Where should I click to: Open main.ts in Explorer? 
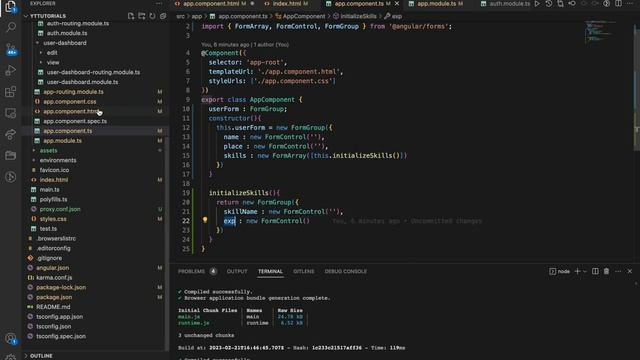point(49,190)
